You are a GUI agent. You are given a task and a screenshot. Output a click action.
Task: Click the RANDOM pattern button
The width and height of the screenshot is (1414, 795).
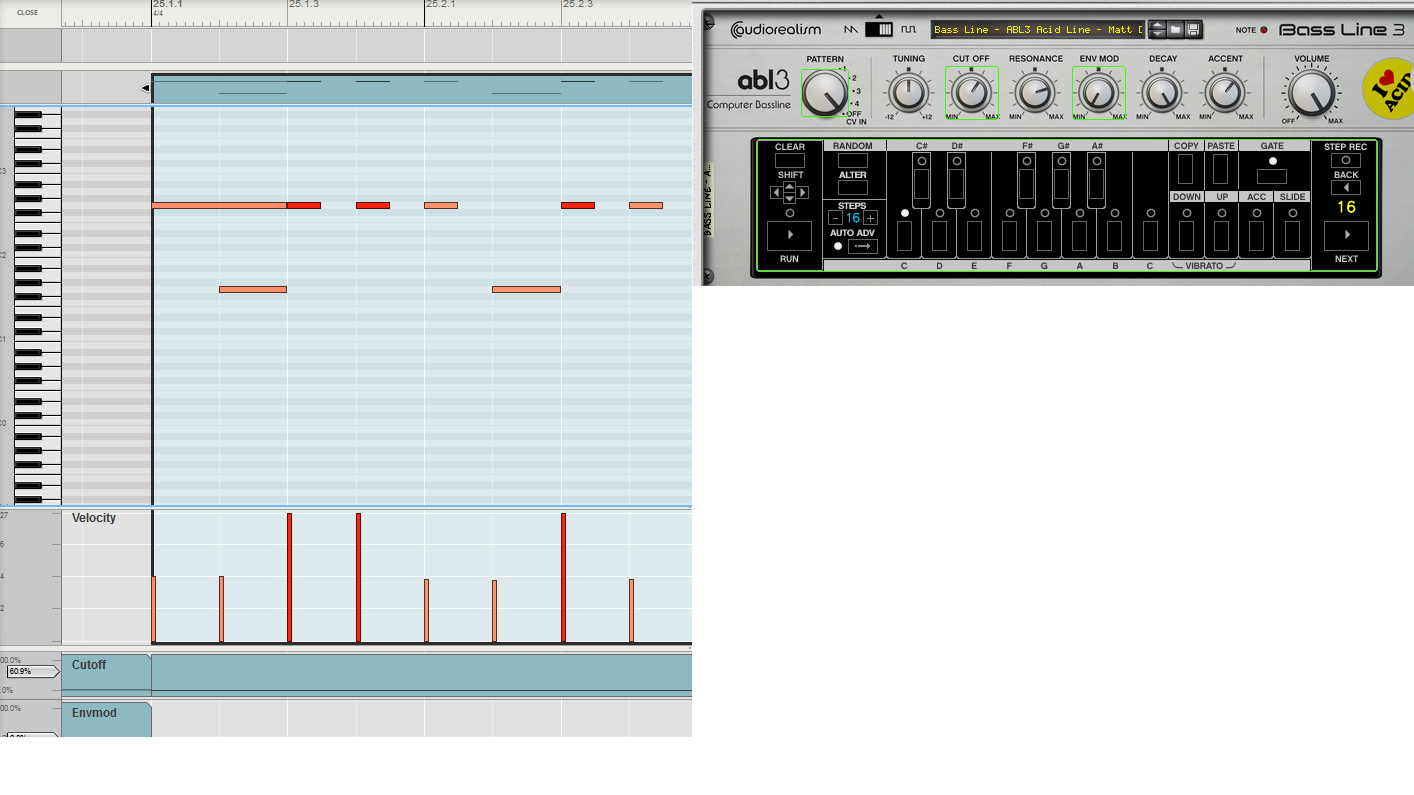tap(853, 160)
